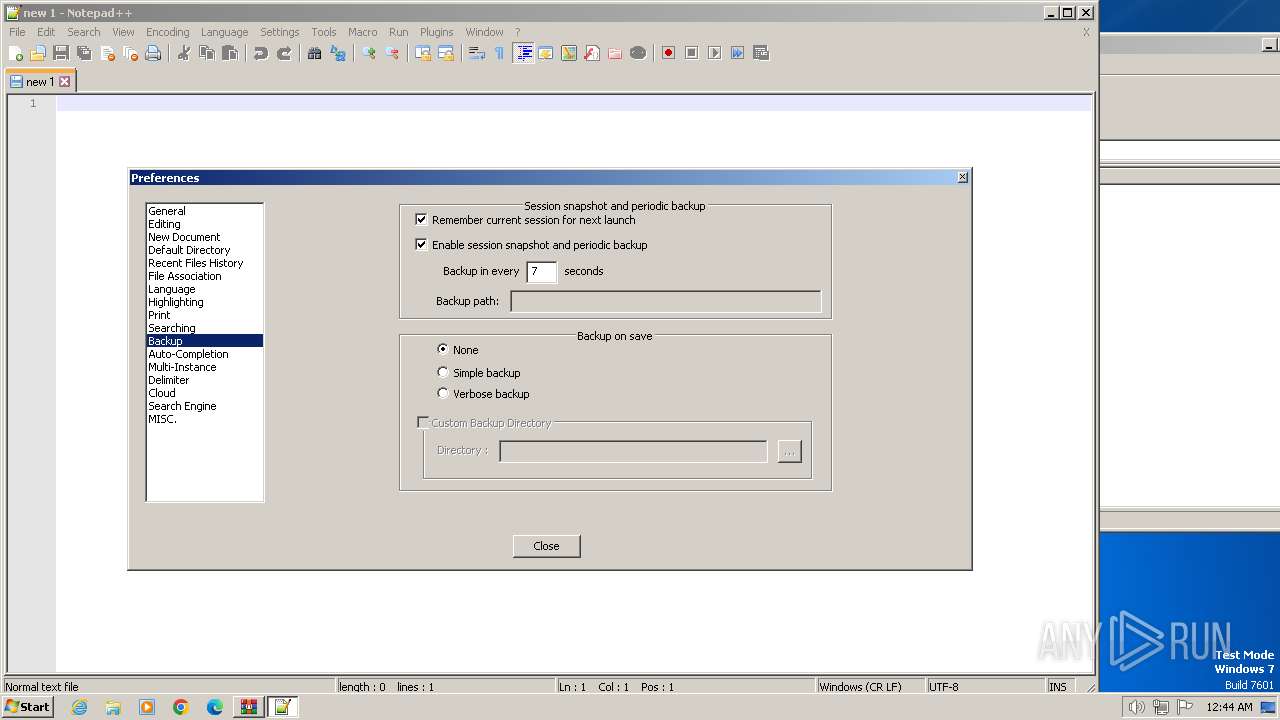
Task: Close the 'new 1' tab with its X
Action: 65,82
